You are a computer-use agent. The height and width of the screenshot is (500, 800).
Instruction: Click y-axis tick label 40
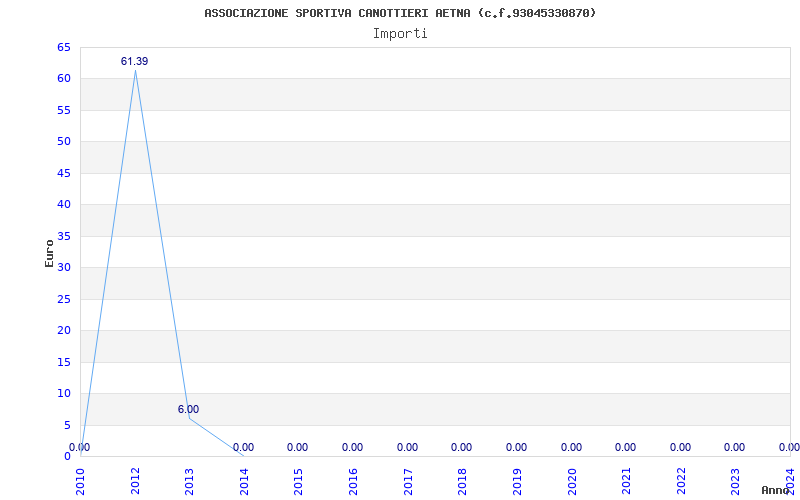[64, 205]
